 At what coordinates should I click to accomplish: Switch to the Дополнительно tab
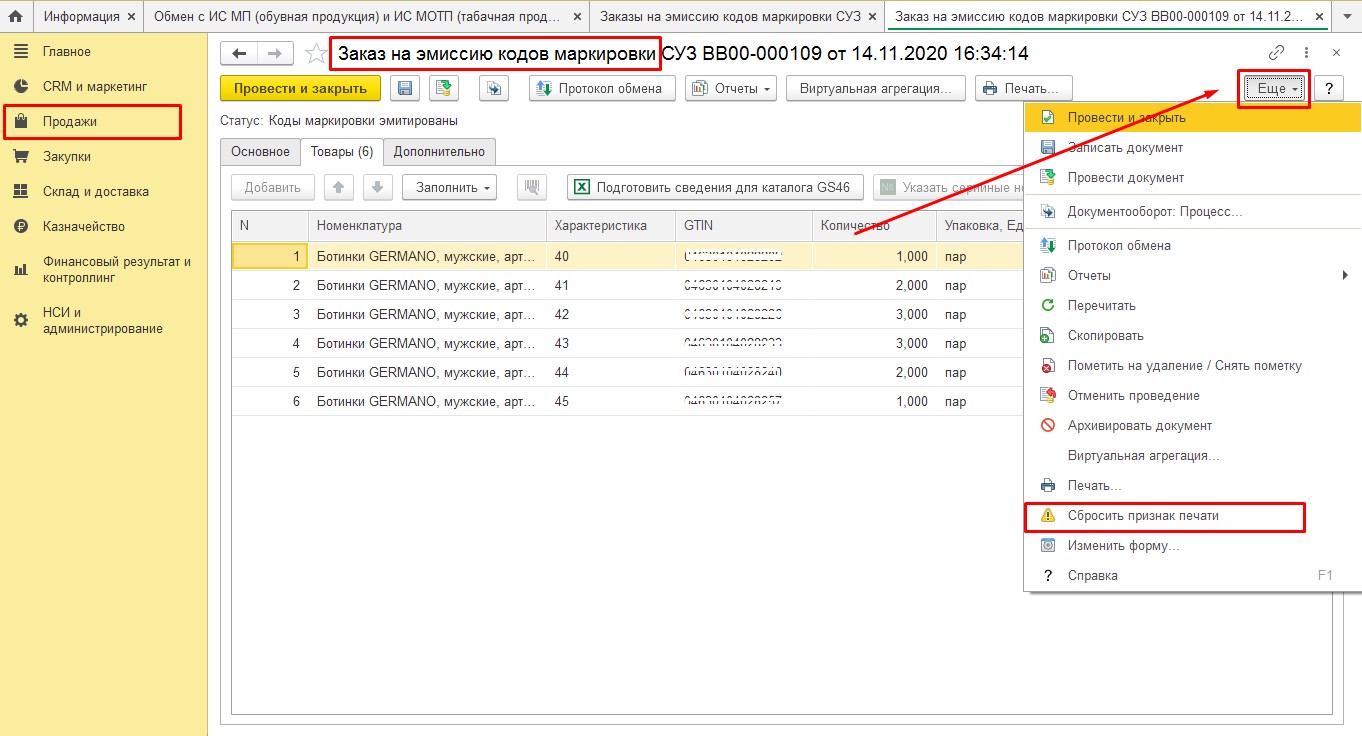click(439, 151)
